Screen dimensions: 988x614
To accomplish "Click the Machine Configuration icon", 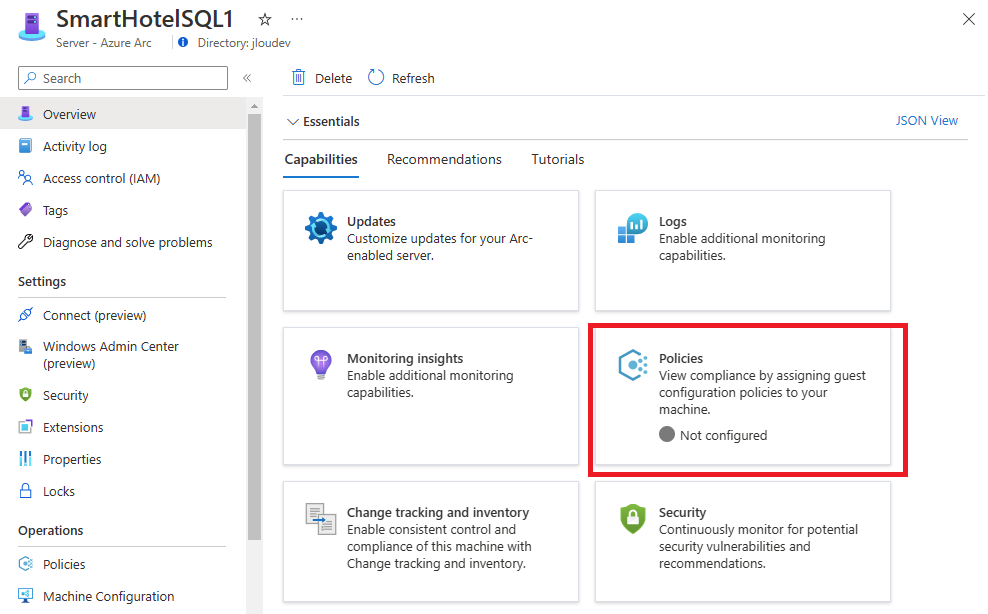I will [25, 596].
